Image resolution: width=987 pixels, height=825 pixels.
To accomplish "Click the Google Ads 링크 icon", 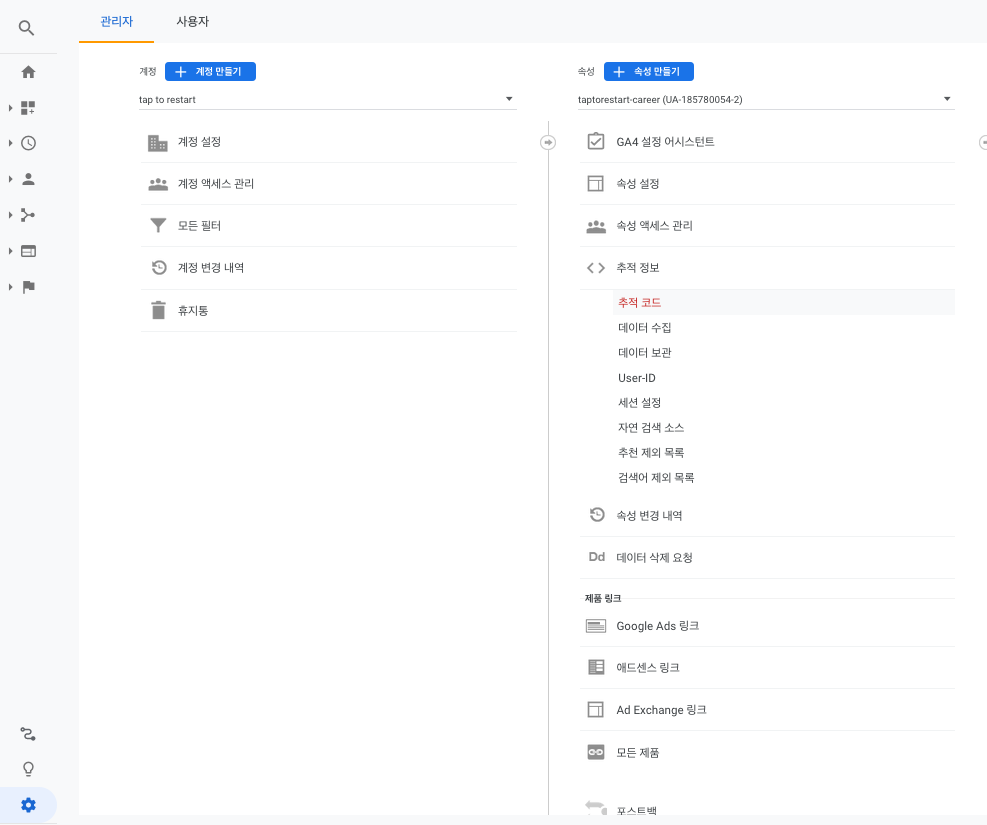I will point(595,626).
